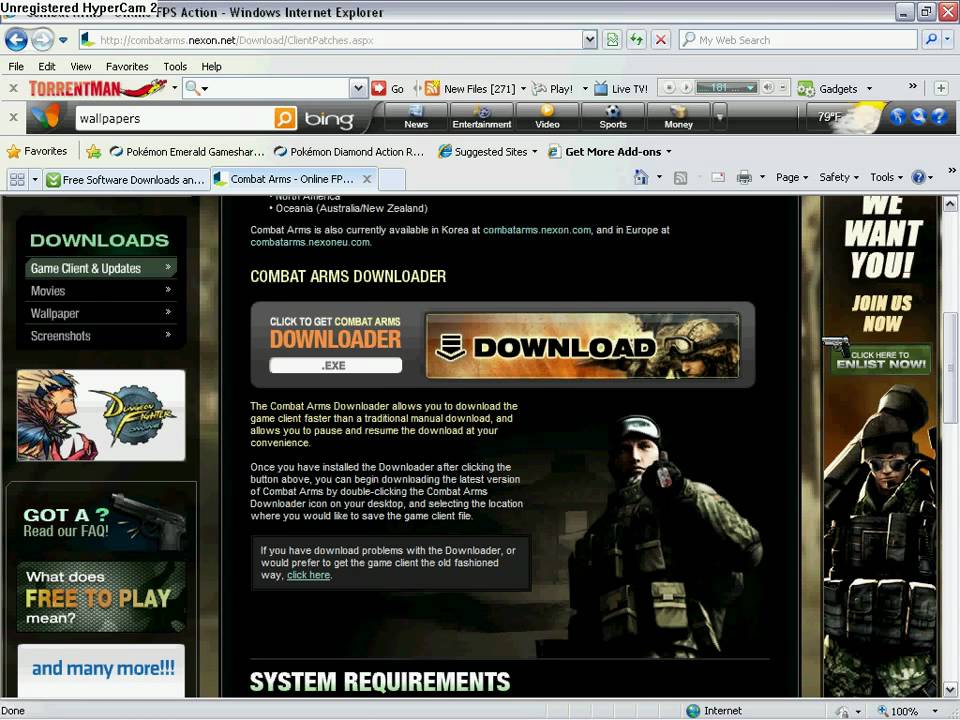Open the address bar dropdown arrow
Image resolution: width=960 pixels, height=720 pixels.
pos(589,40)
